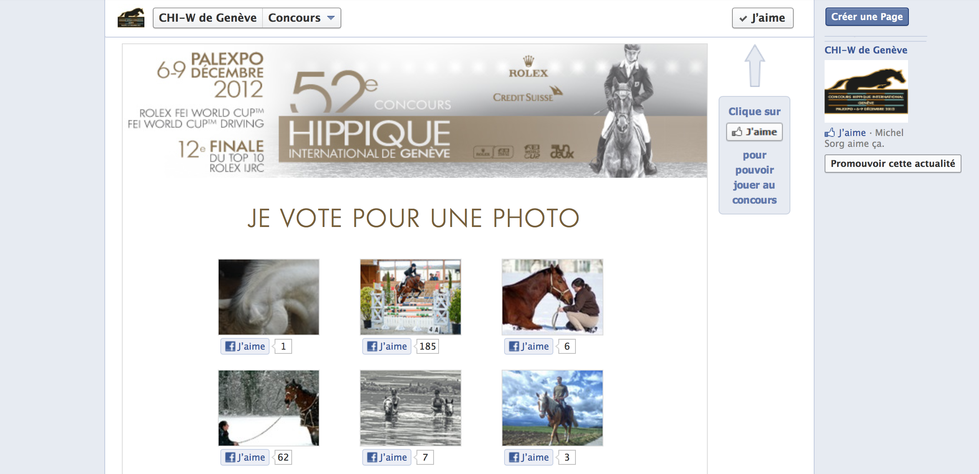Screen dimensions: 979x474
Task: Like the horses in water photo
Action: point(386,457)
